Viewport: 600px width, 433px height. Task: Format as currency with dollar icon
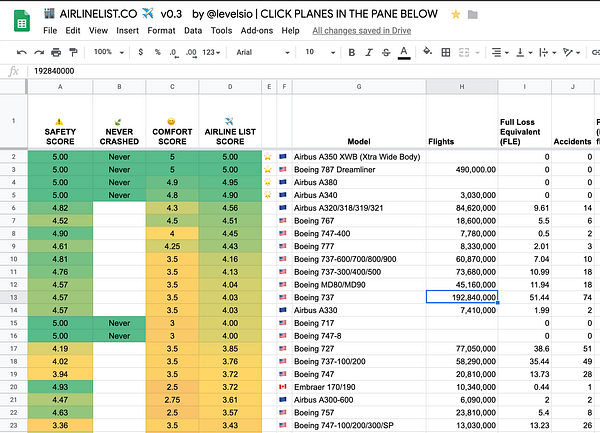142,51
